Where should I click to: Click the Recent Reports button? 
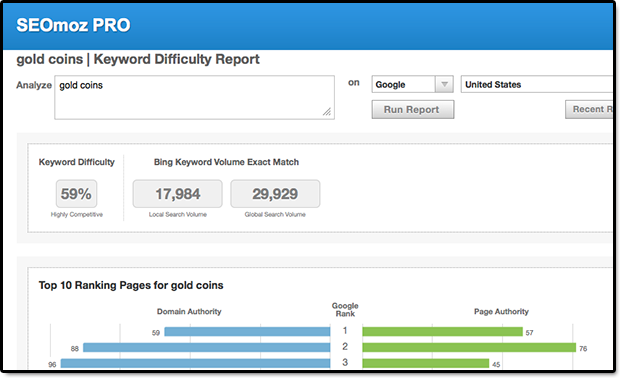[x=589, y=109]
